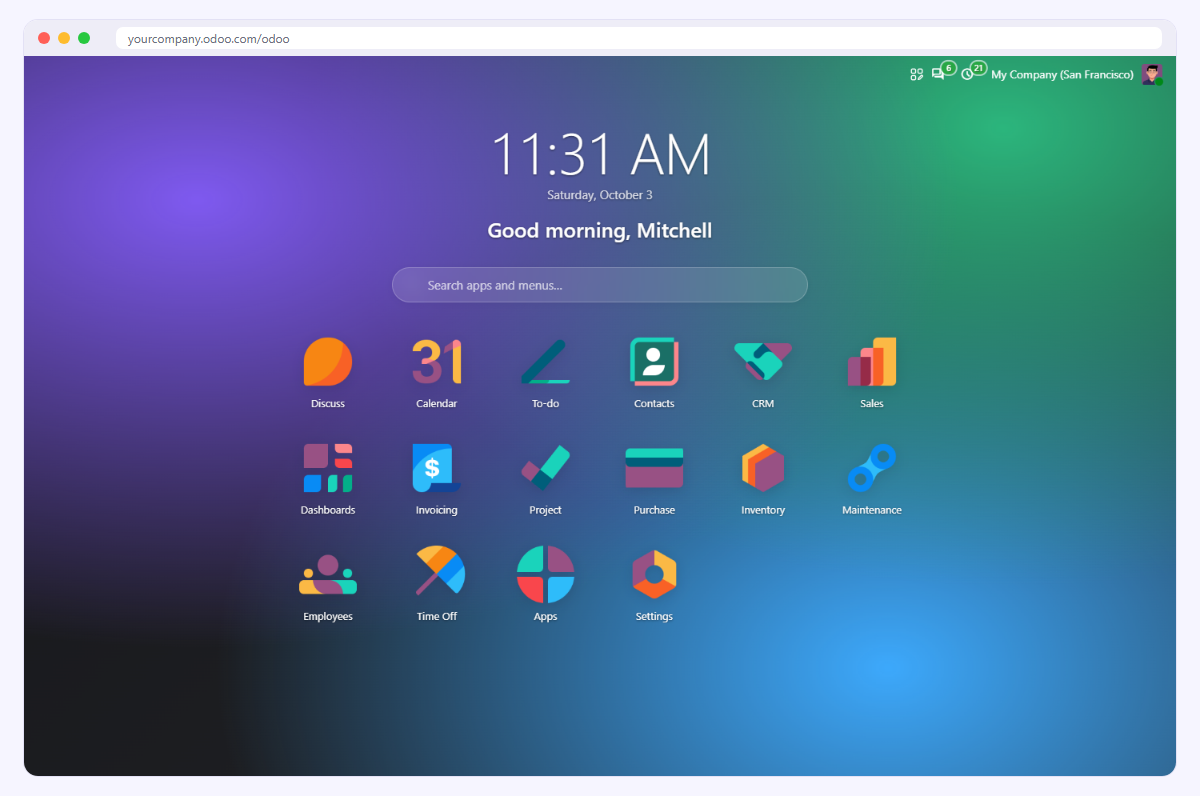Viewport: 1200px width, 796px height.
Task: Click the home menu customization icon
Action: tap(916, 74)
